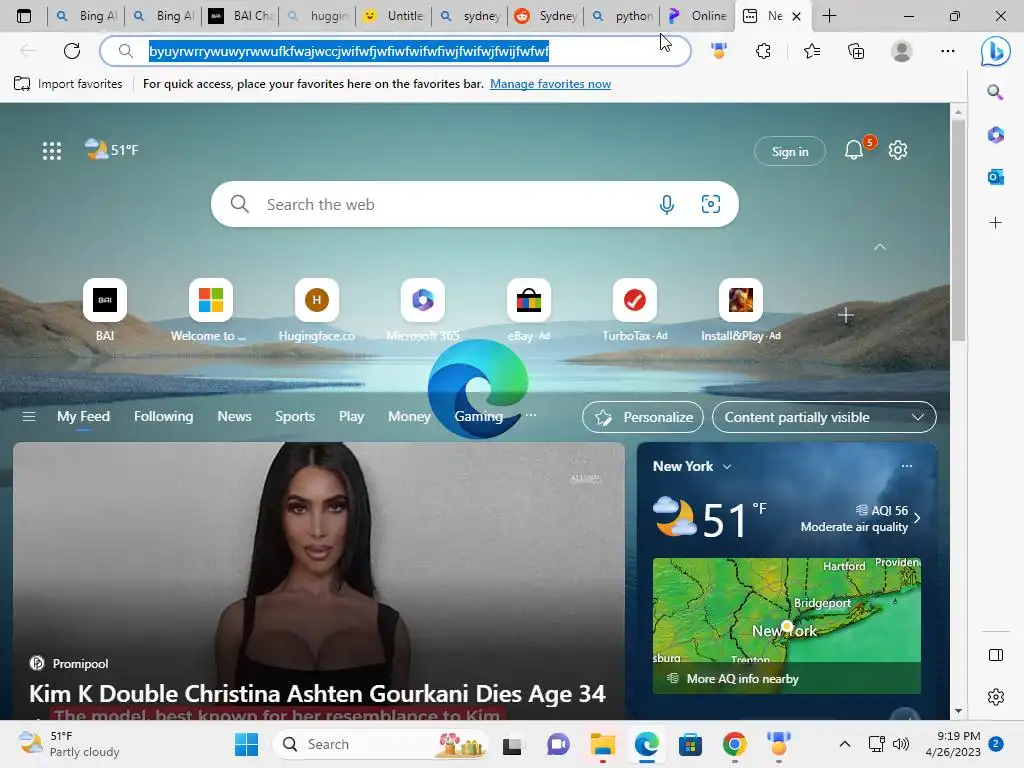Viewport: 1024px width, 768px height.
Task: Open the tab actions menu icon
Action: [x=24, y=16]
